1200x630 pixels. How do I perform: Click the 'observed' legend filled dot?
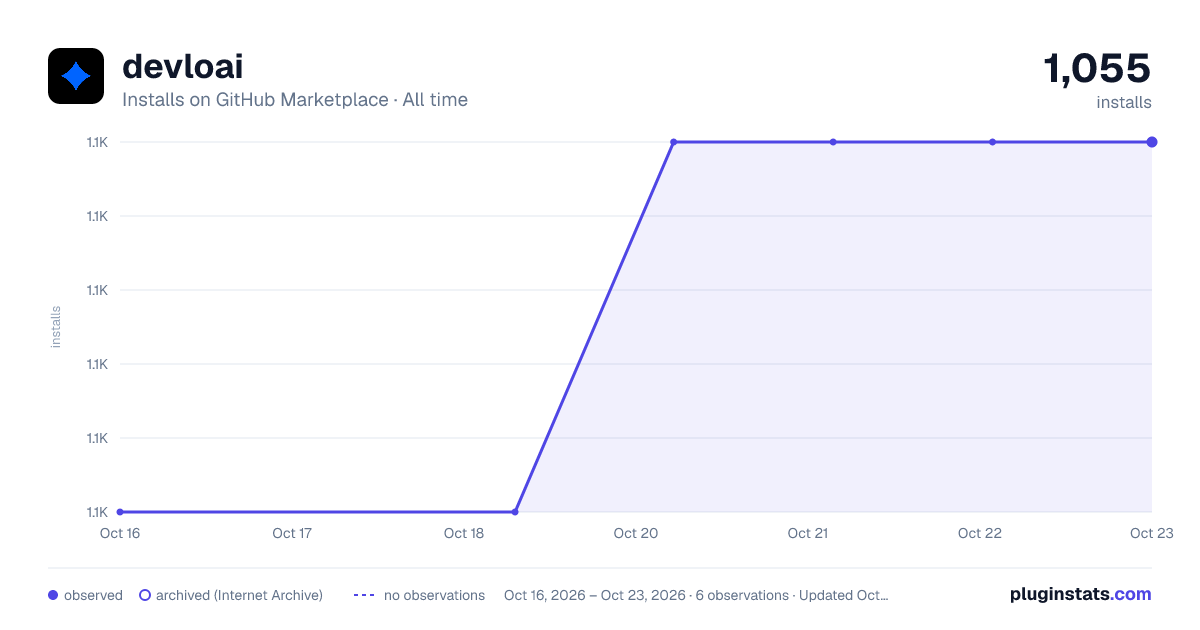(x=53, y=595)
